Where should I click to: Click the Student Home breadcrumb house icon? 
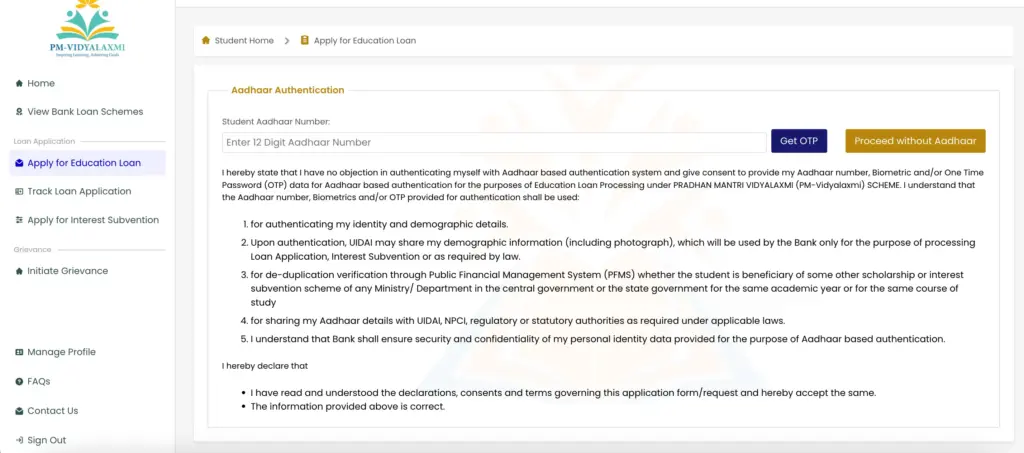206,40
